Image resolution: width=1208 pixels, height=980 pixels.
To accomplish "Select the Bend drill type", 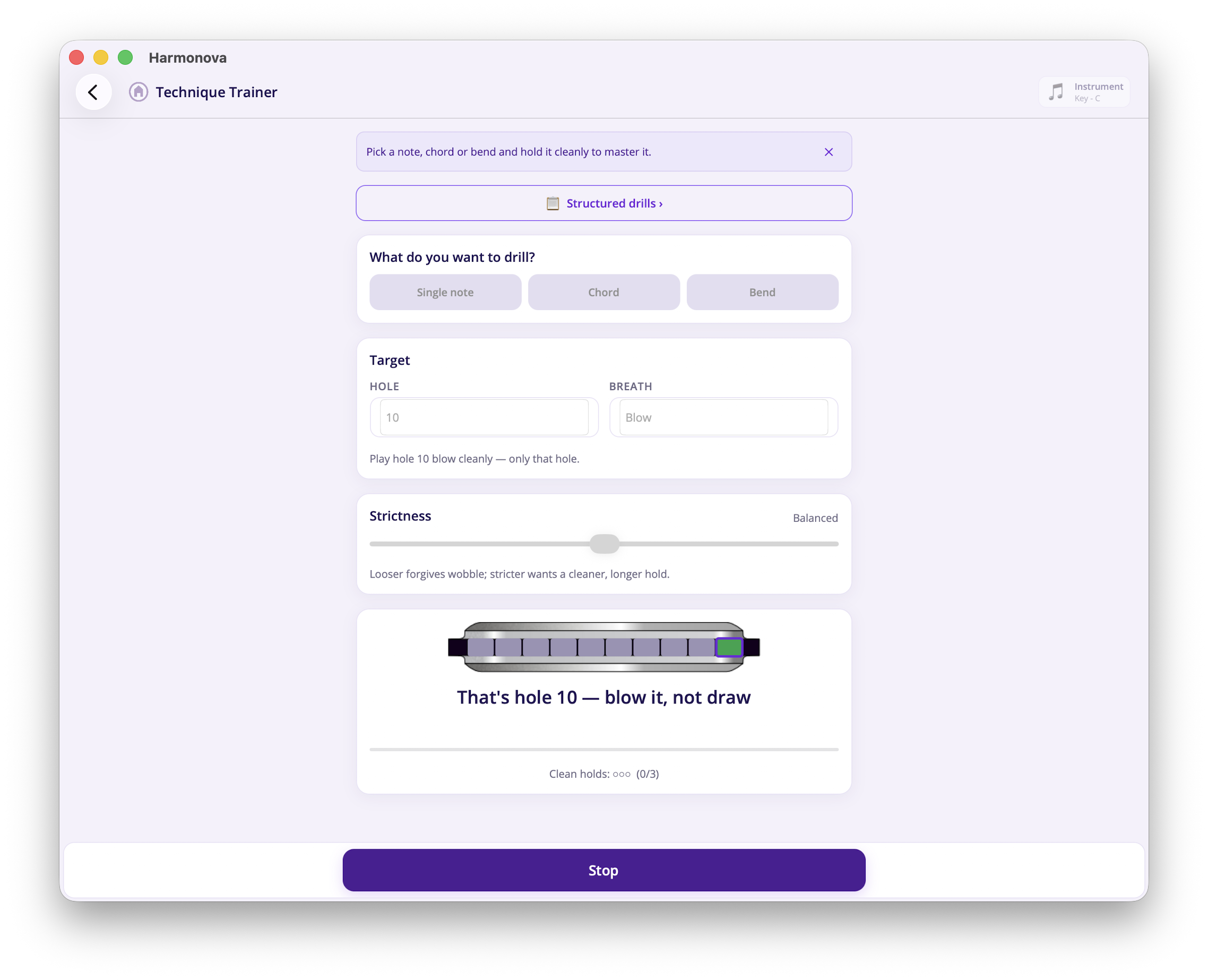I will 763,293.
